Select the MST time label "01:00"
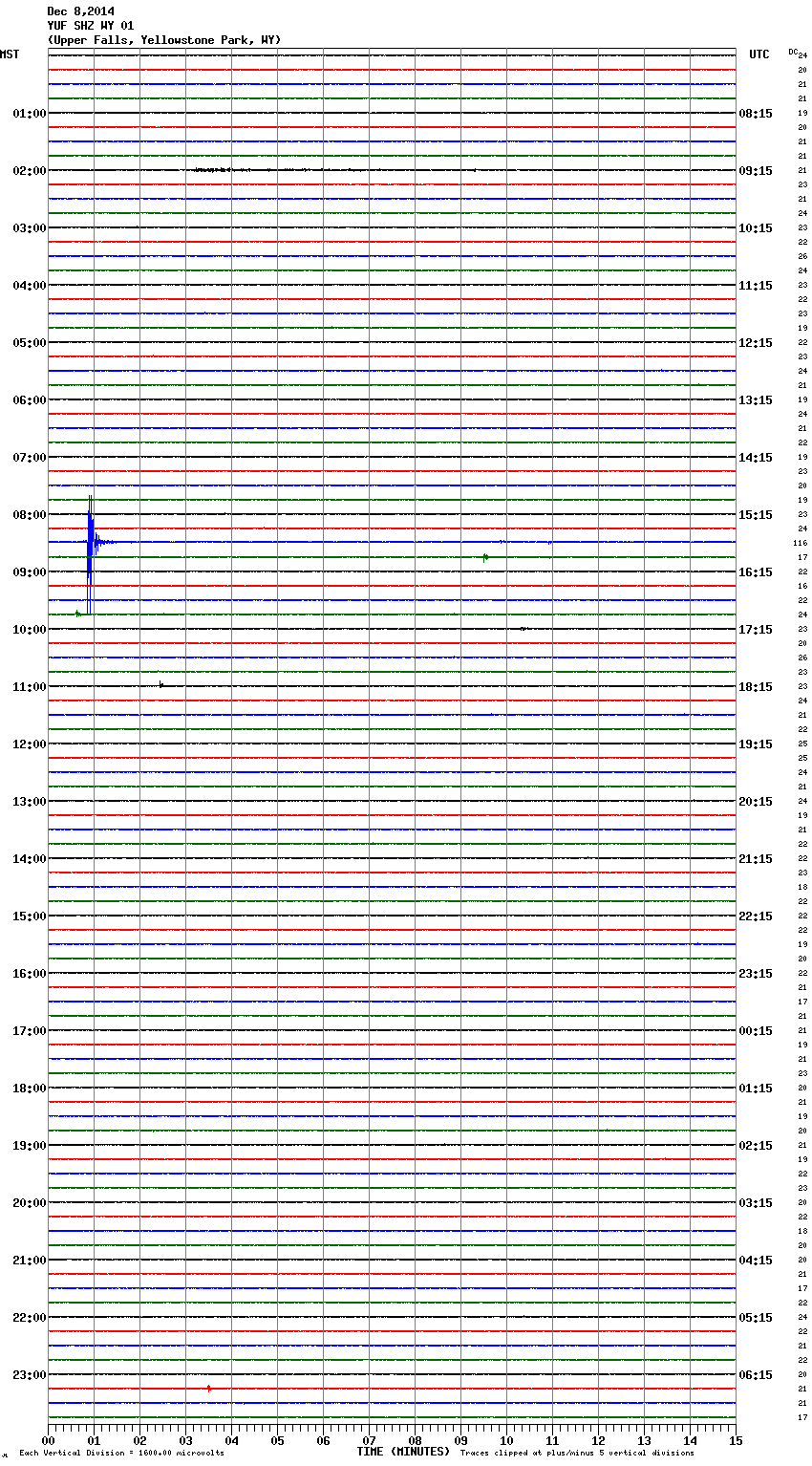 [30, 114]
